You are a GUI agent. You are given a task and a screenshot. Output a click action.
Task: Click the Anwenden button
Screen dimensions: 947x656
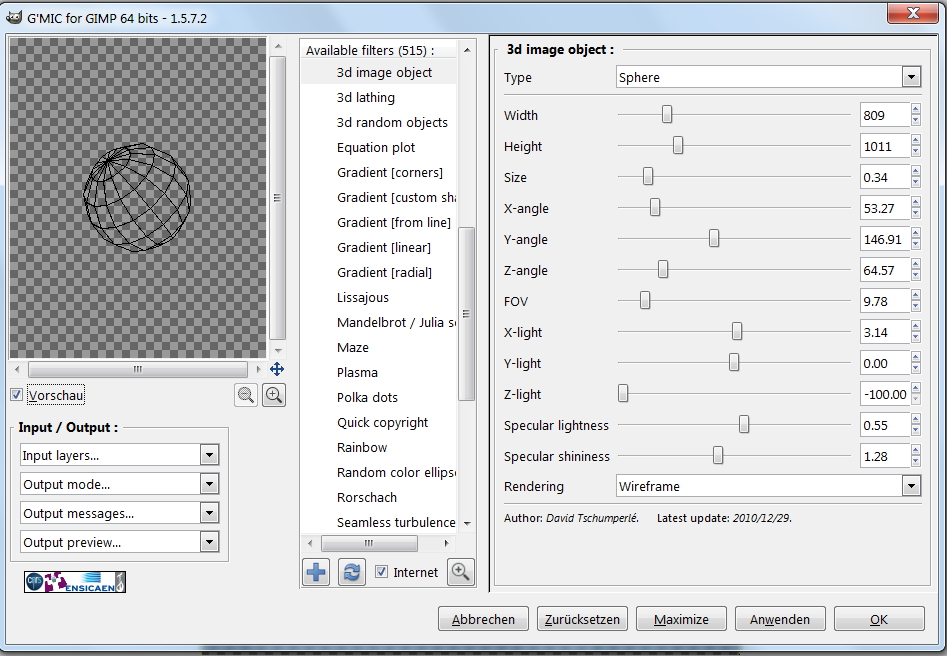pos(780,619)
